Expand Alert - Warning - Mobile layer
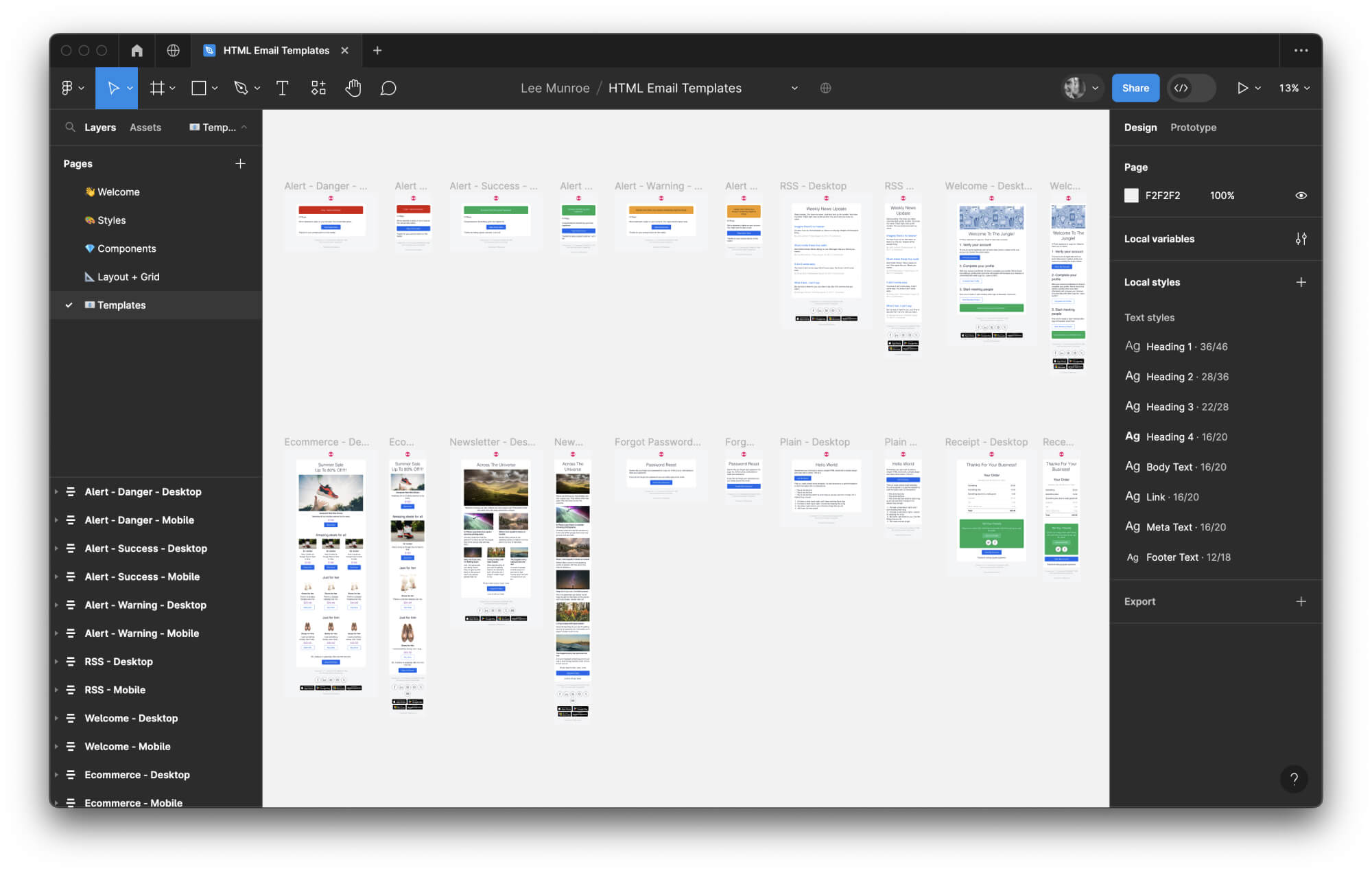 point(56,633)
